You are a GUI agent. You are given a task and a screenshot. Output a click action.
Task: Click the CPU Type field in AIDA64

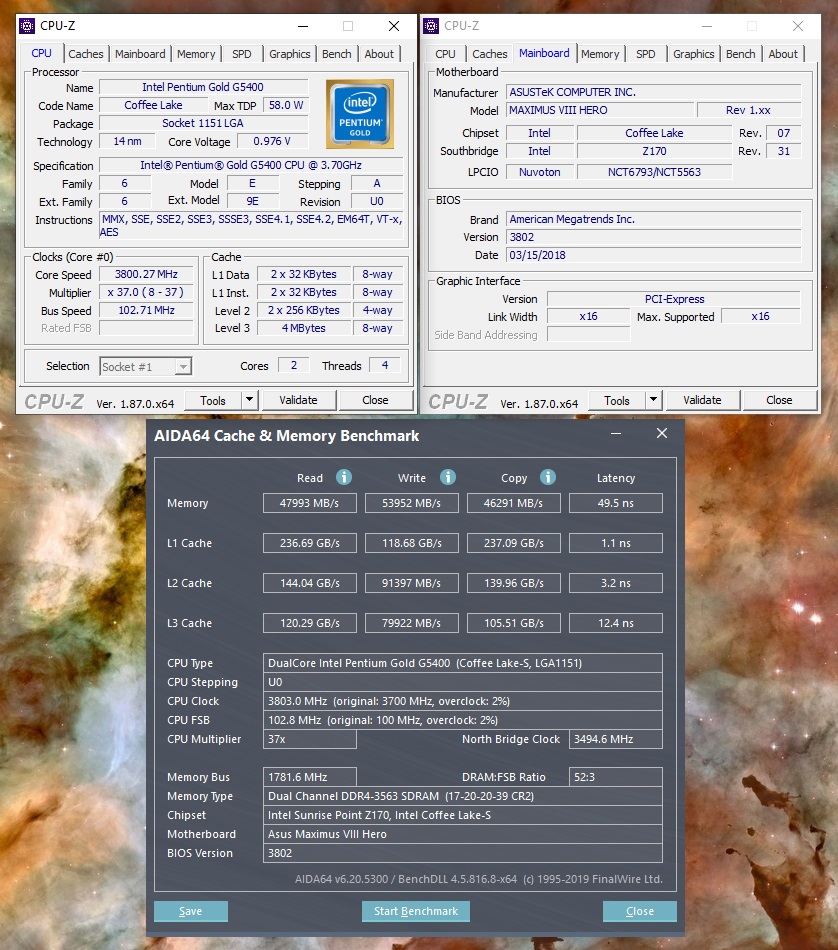[x=463, y=663]
